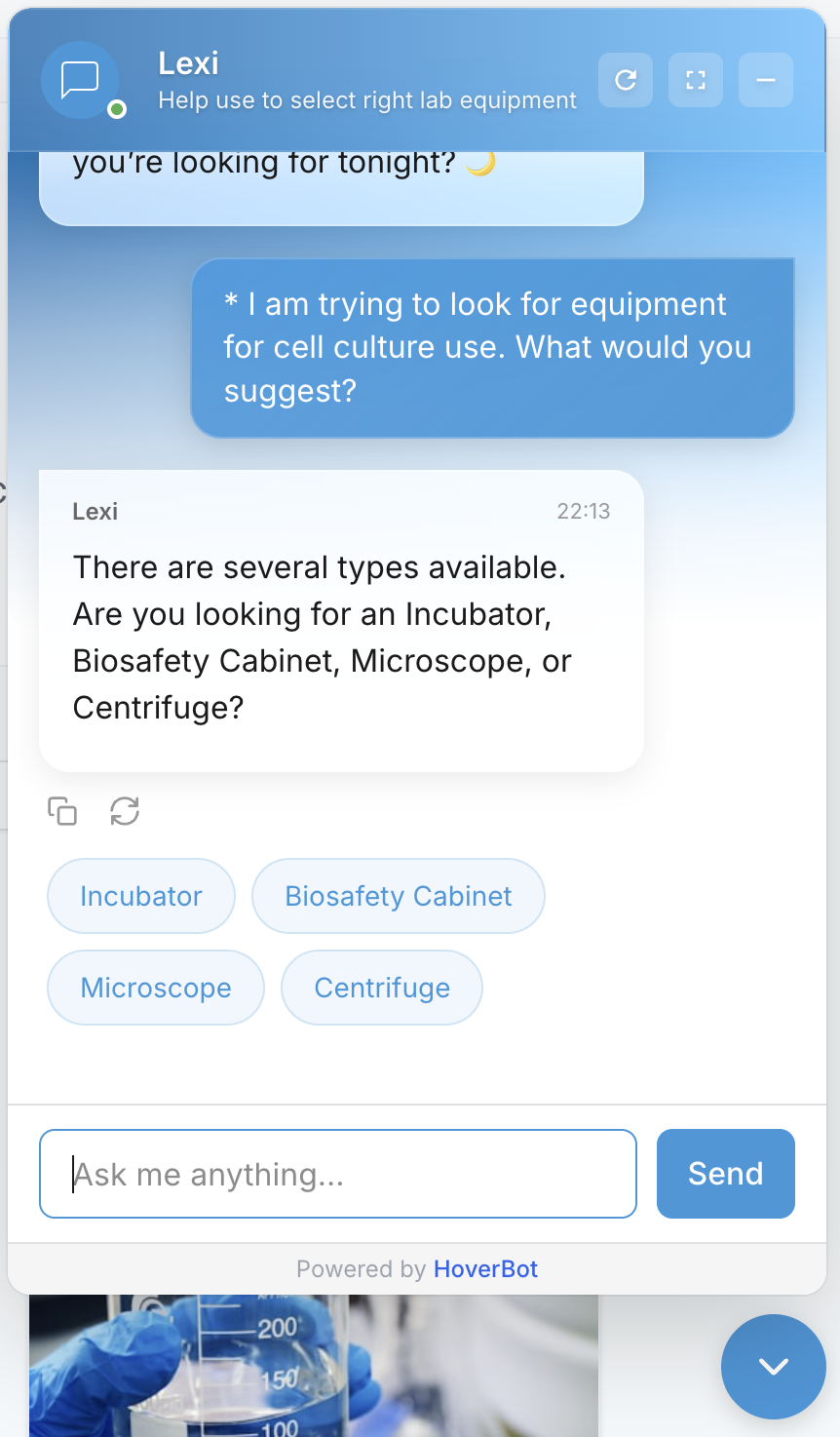Viewport: 840px width, 1437px height.
Task: Click the refresh conversation icon in header
Action: [625, 80]
